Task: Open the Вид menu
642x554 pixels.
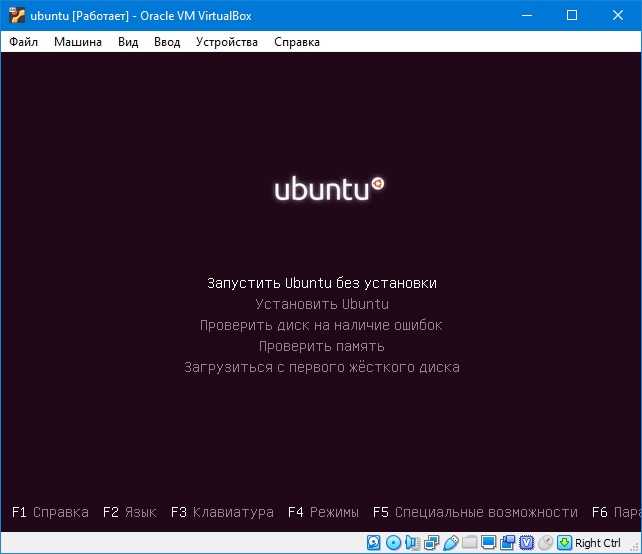Action: [x=128, y=42]
